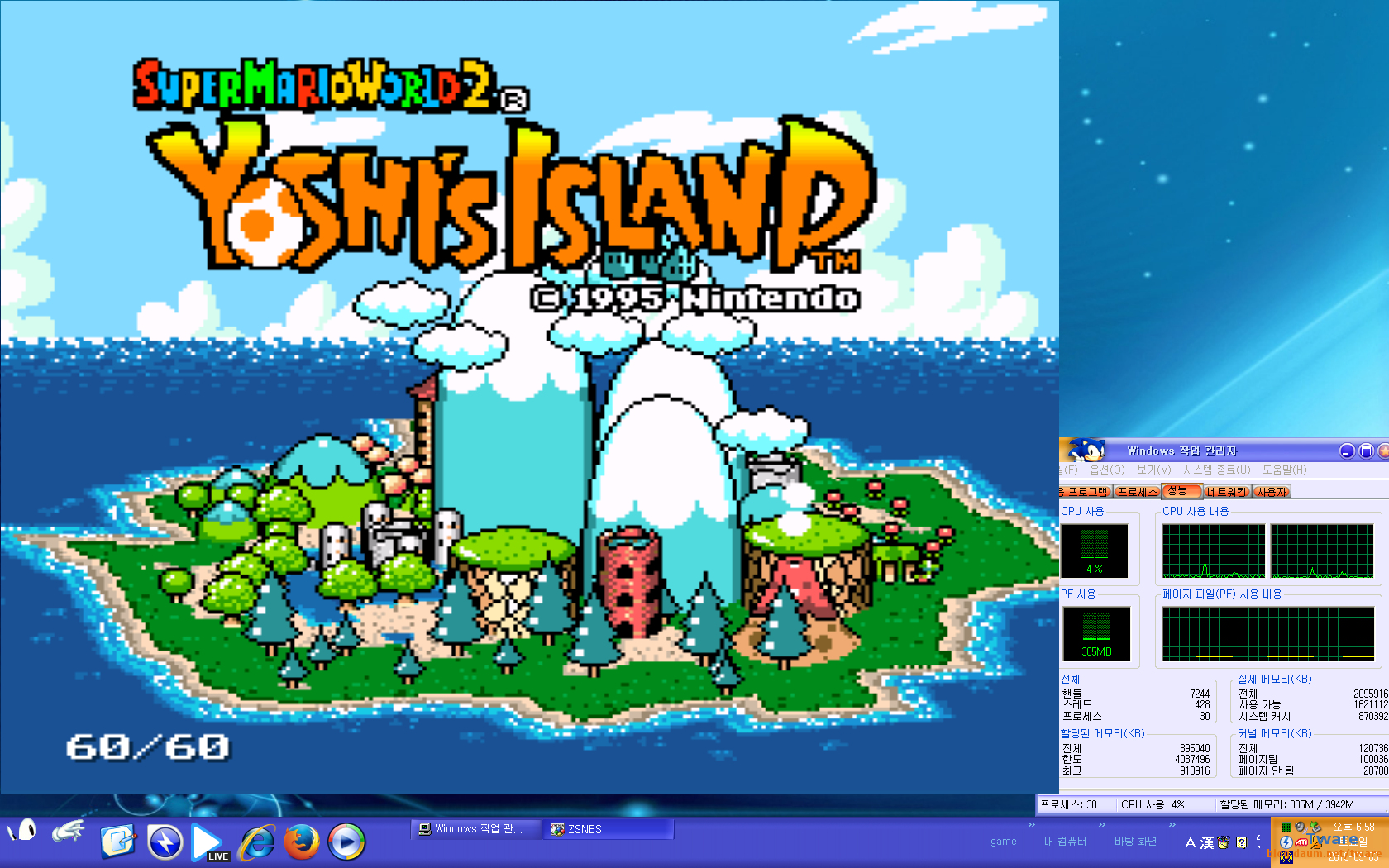
Task: Open the LIVE player quick launch icon
Action: click(210, 842)
